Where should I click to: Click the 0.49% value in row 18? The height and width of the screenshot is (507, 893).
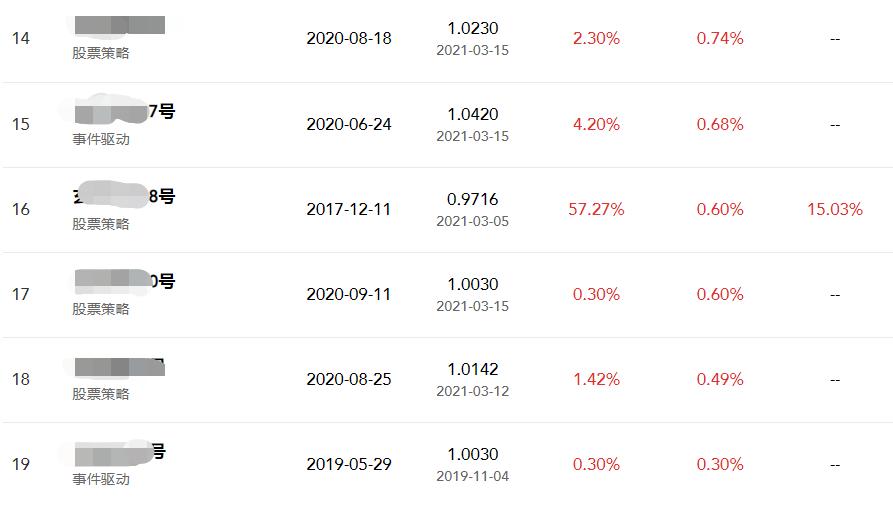[x=720, y=379]
